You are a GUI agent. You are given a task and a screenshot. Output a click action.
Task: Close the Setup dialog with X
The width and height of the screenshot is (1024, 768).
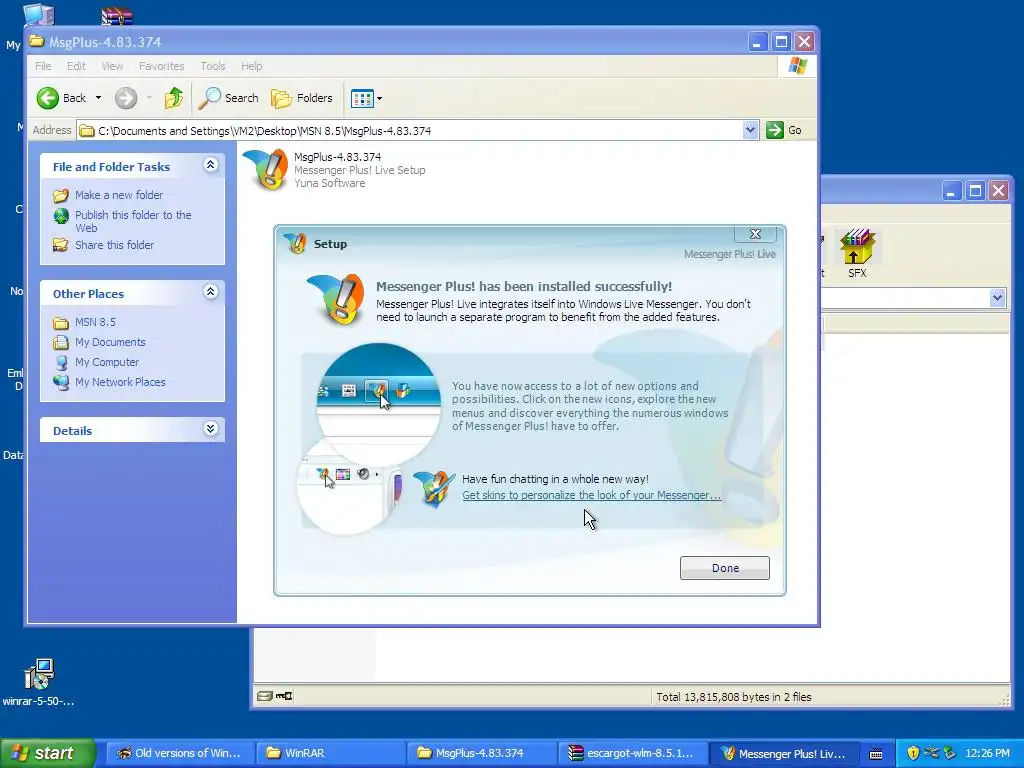755,234
